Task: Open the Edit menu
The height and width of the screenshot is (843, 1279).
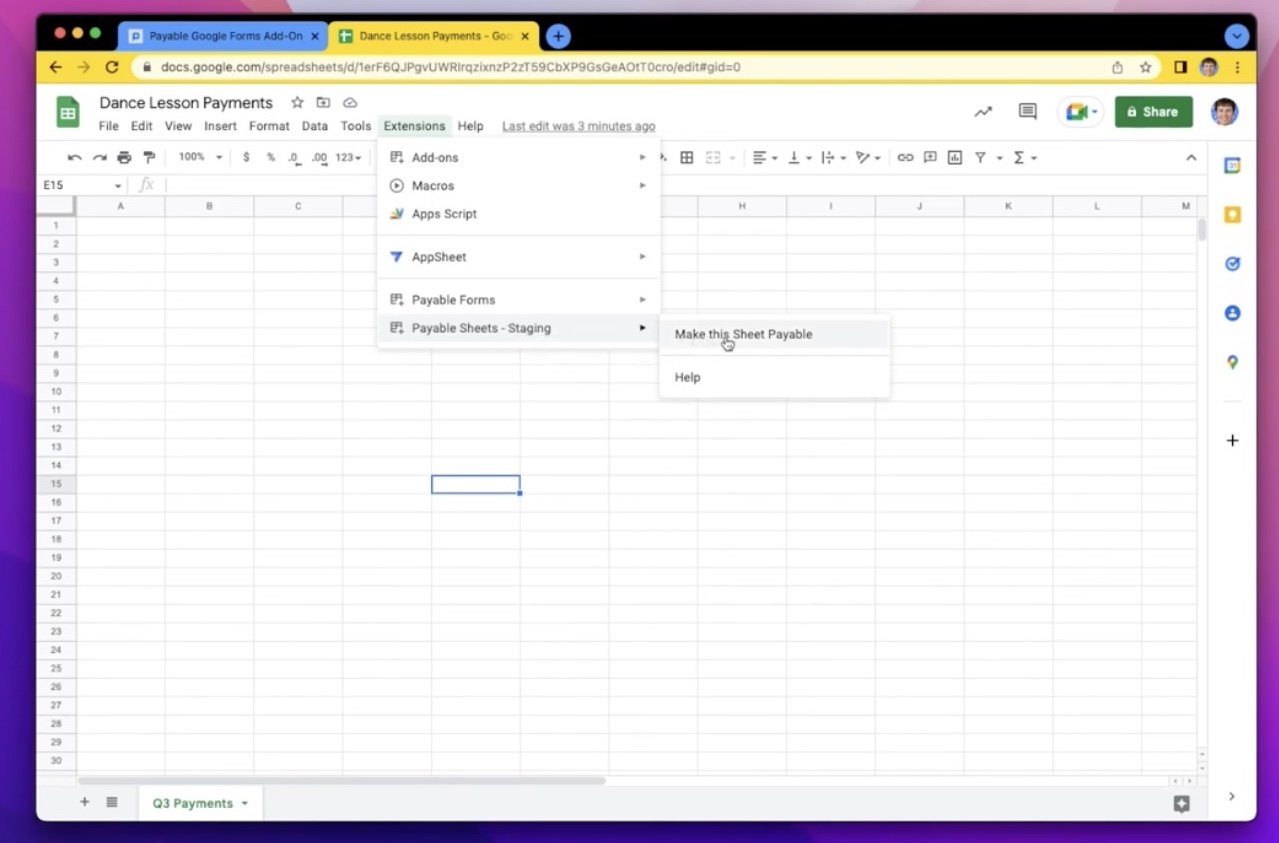Action: [x=141, y=126]
